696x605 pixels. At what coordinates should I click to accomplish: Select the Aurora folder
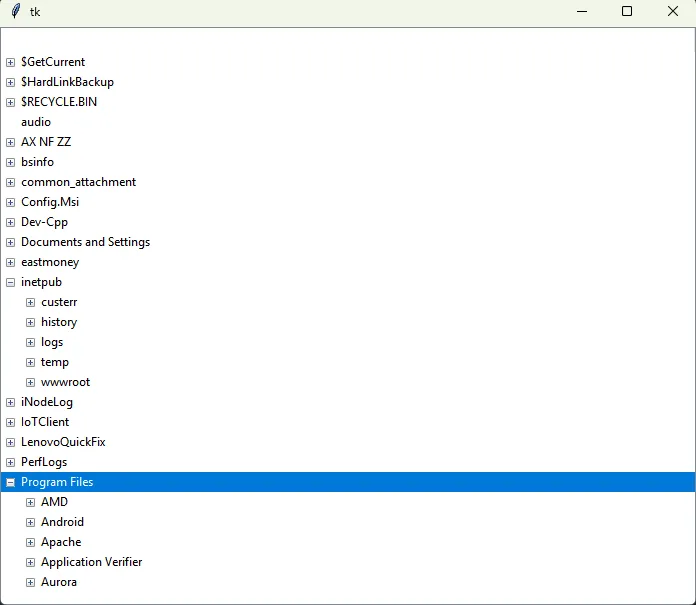pyautogui.click(x=59, y=582)
